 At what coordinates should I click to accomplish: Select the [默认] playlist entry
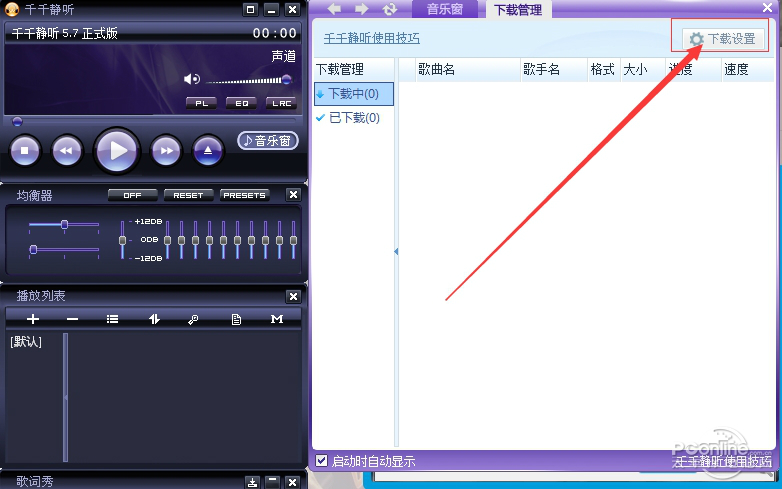tap(26, 342)
